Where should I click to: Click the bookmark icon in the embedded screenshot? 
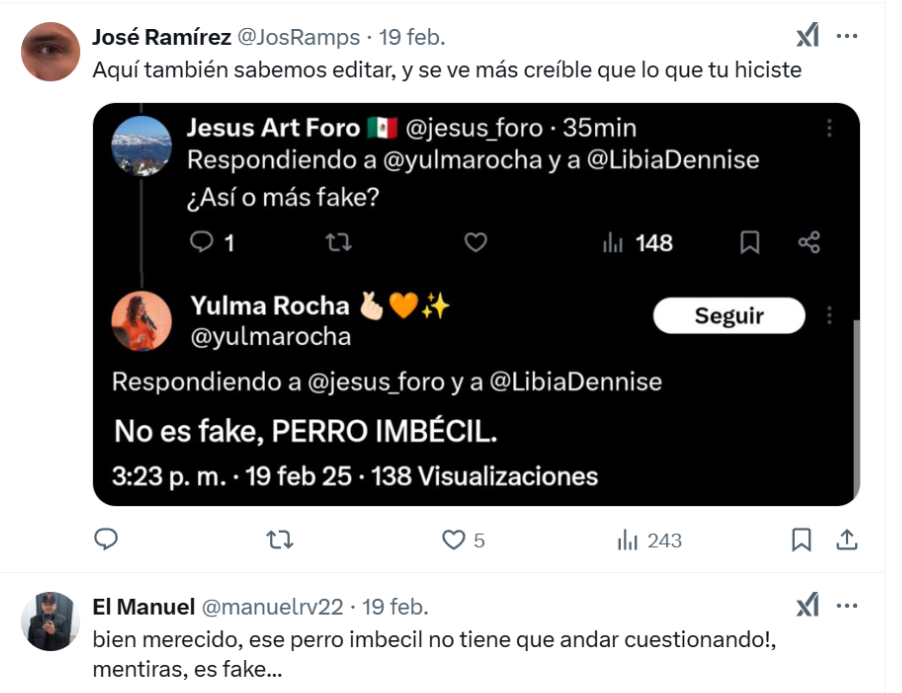750,242
